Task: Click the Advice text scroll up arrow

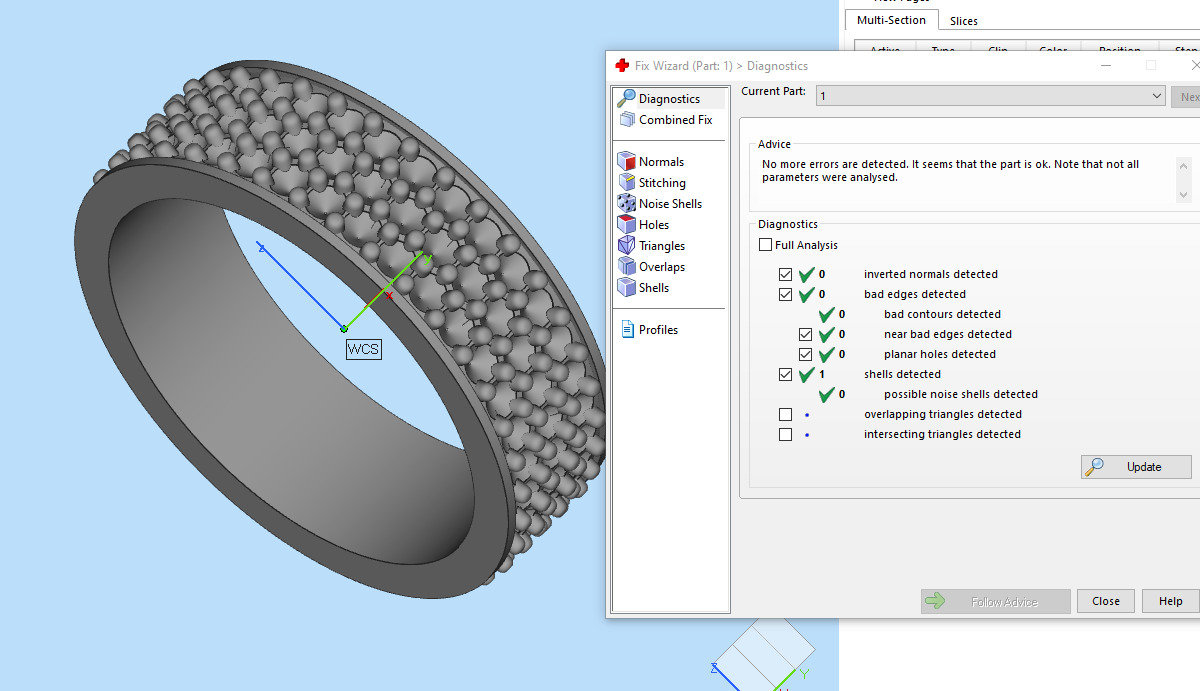Action: [1183, 165]
